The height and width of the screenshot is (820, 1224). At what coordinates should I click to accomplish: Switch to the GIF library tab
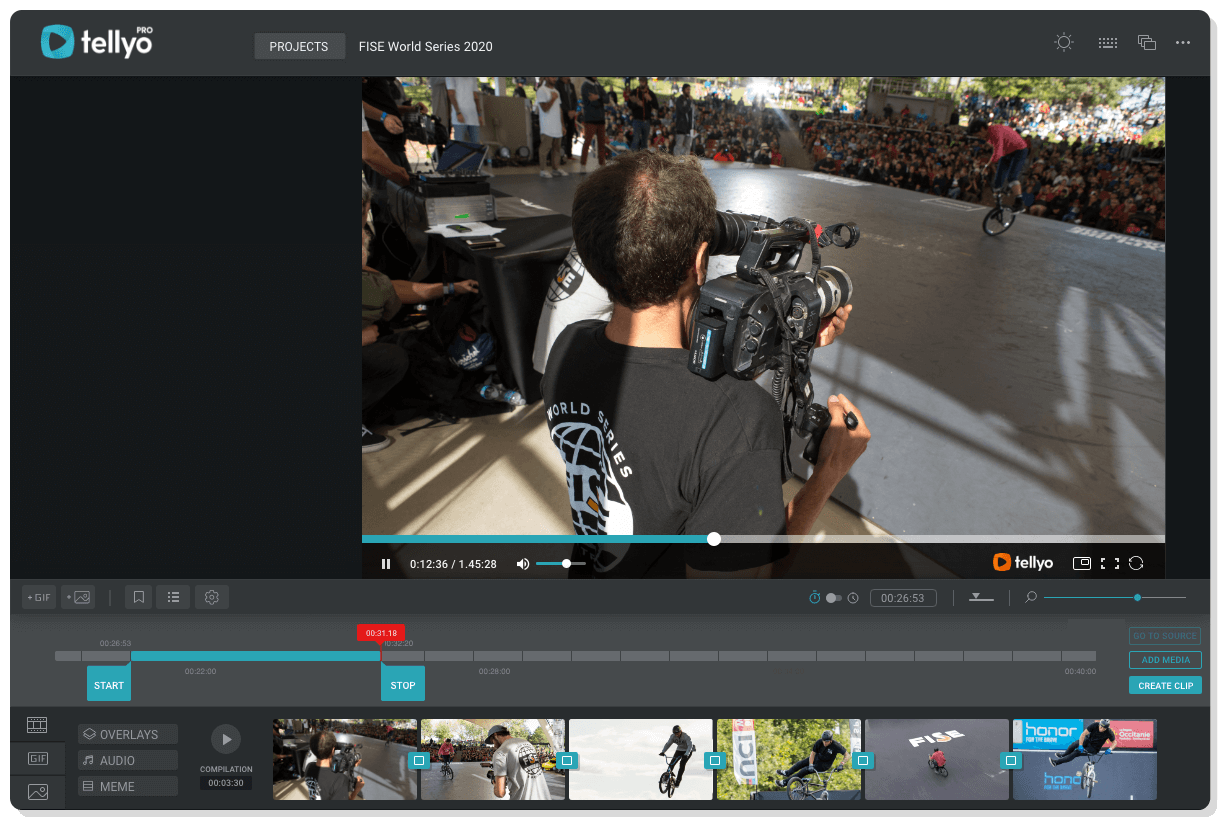tap(37, 759)
